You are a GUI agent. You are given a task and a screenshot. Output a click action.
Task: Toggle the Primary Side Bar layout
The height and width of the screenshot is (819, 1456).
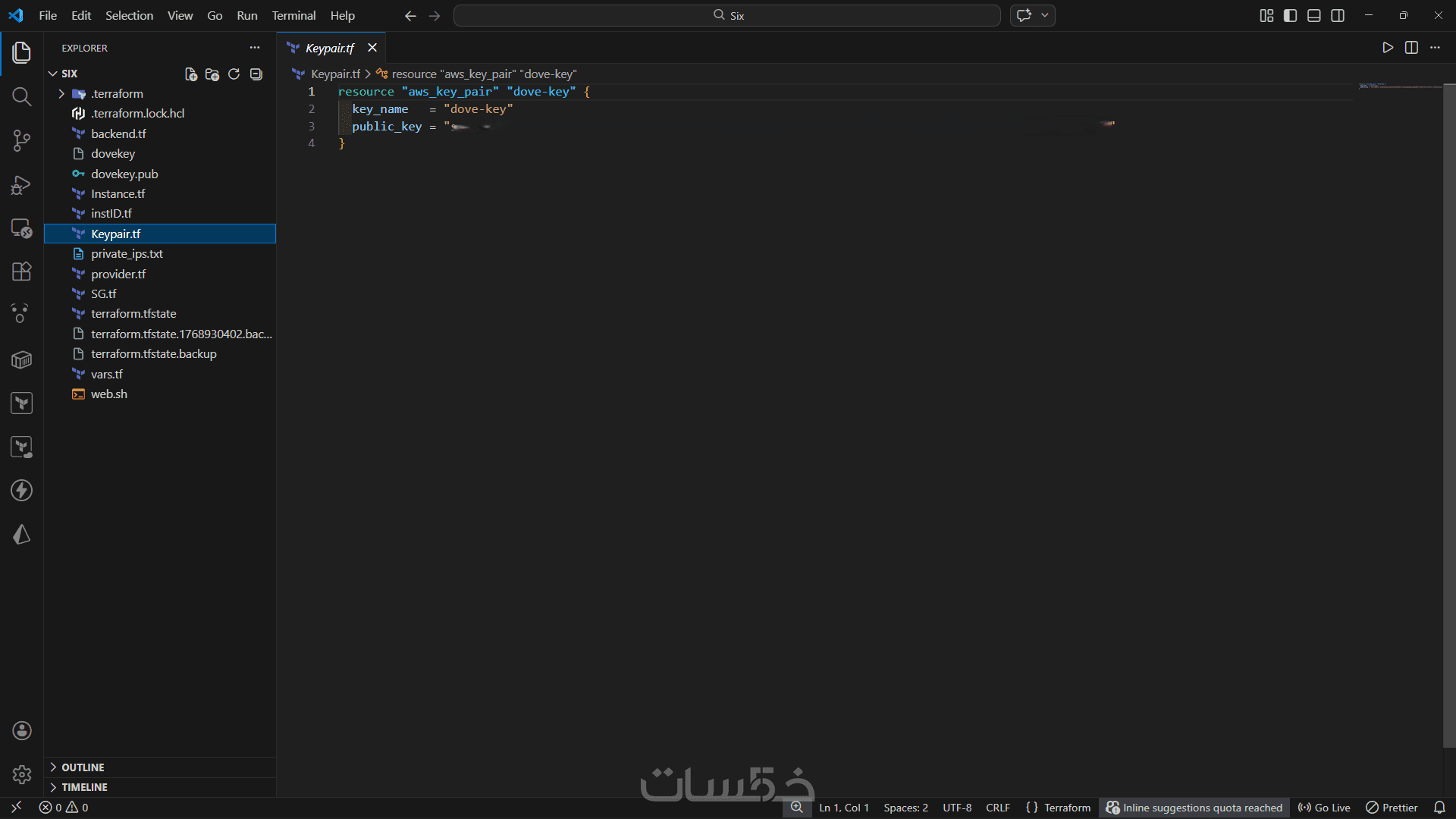pyautogui.click(x=1290, y=15)
